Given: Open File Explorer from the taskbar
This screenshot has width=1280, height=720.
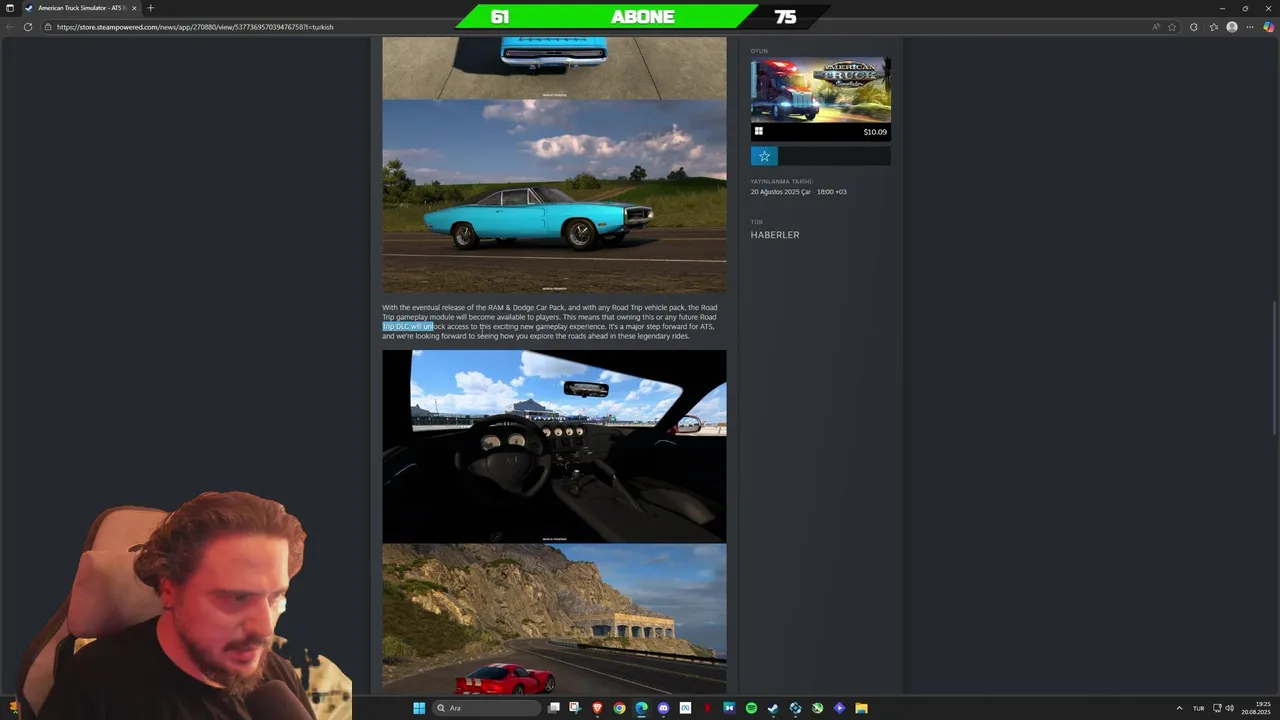Looking at the screenshot, I should pos(861,708).
